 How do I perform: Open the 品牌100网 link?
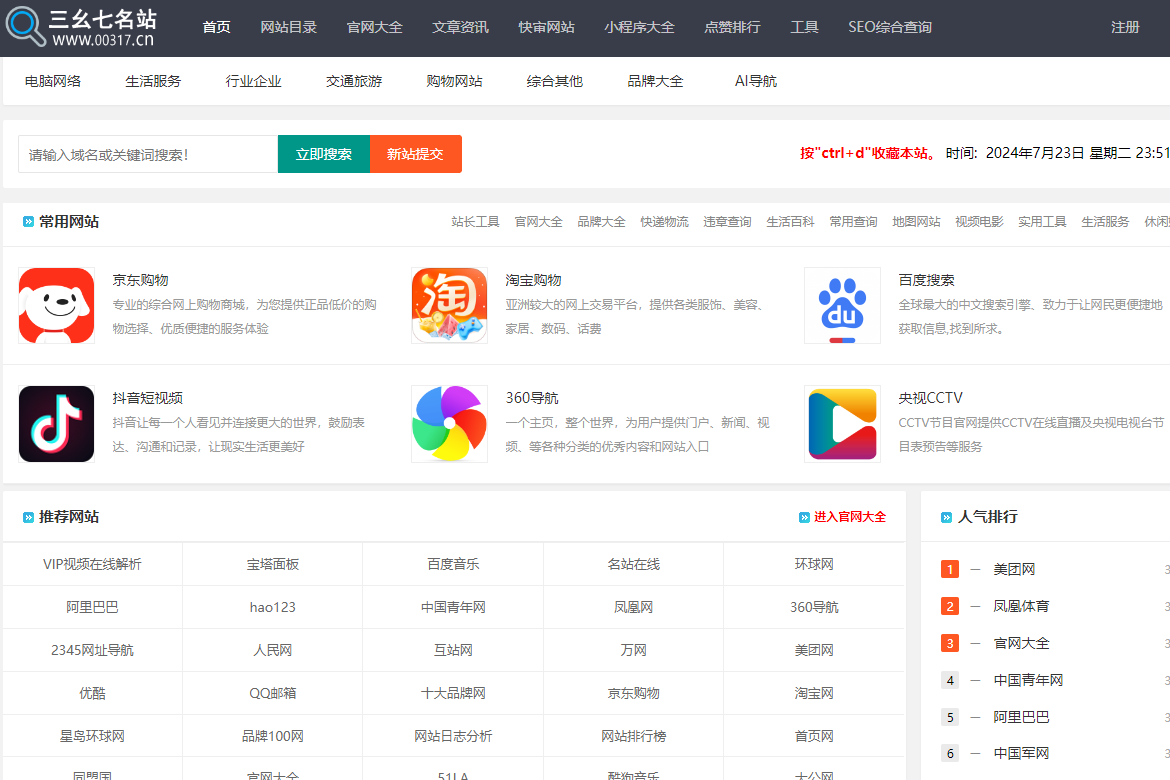pyautogui.click(x=273, y=737)
